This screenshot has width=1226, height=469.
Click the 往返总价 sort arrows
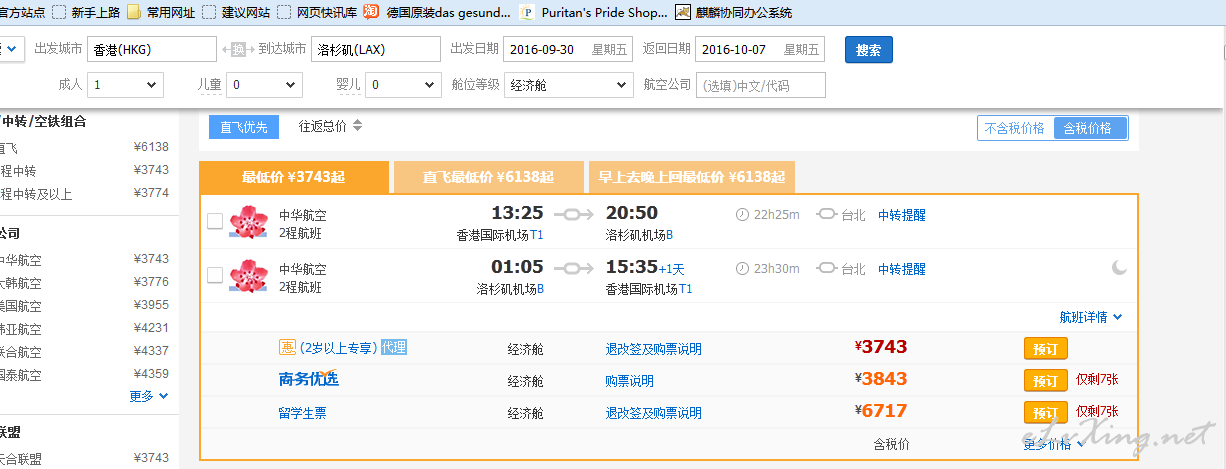click(357, 126)
